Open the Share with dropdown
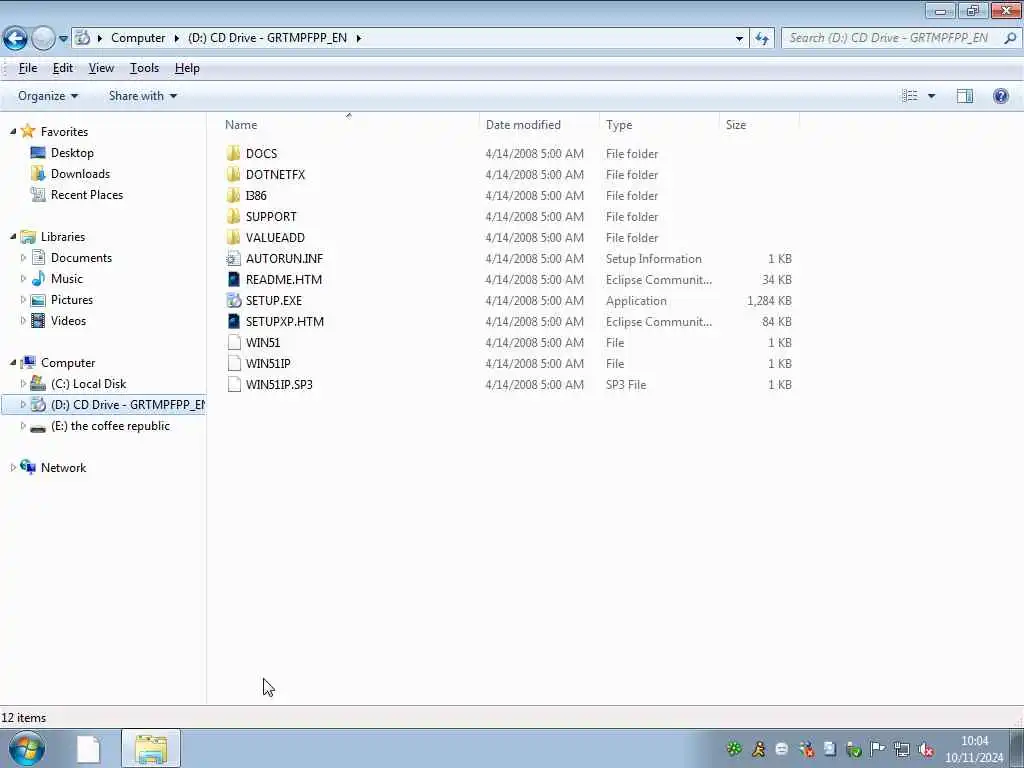Image resolution: width=1024 pixels, height=768 pixels. 142,96
